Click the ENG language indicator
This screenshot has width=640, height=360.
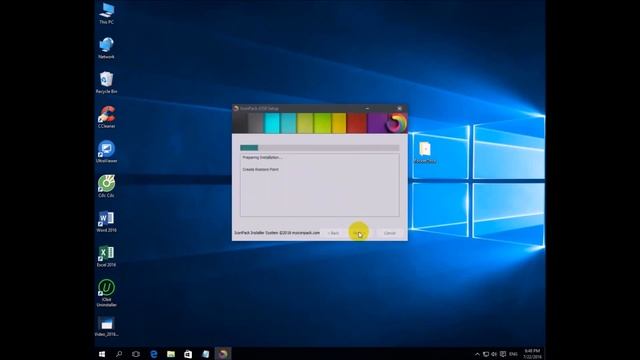point(513,354)
